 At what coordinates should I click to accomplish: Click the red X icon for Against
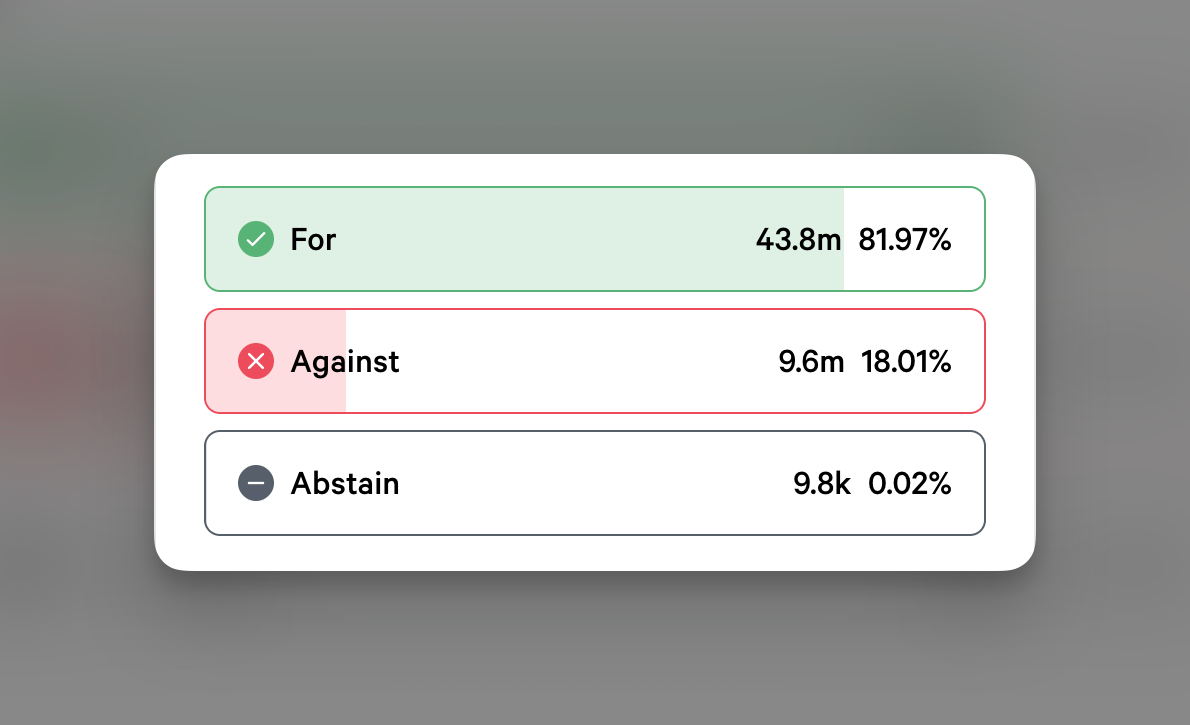(256, 361)
